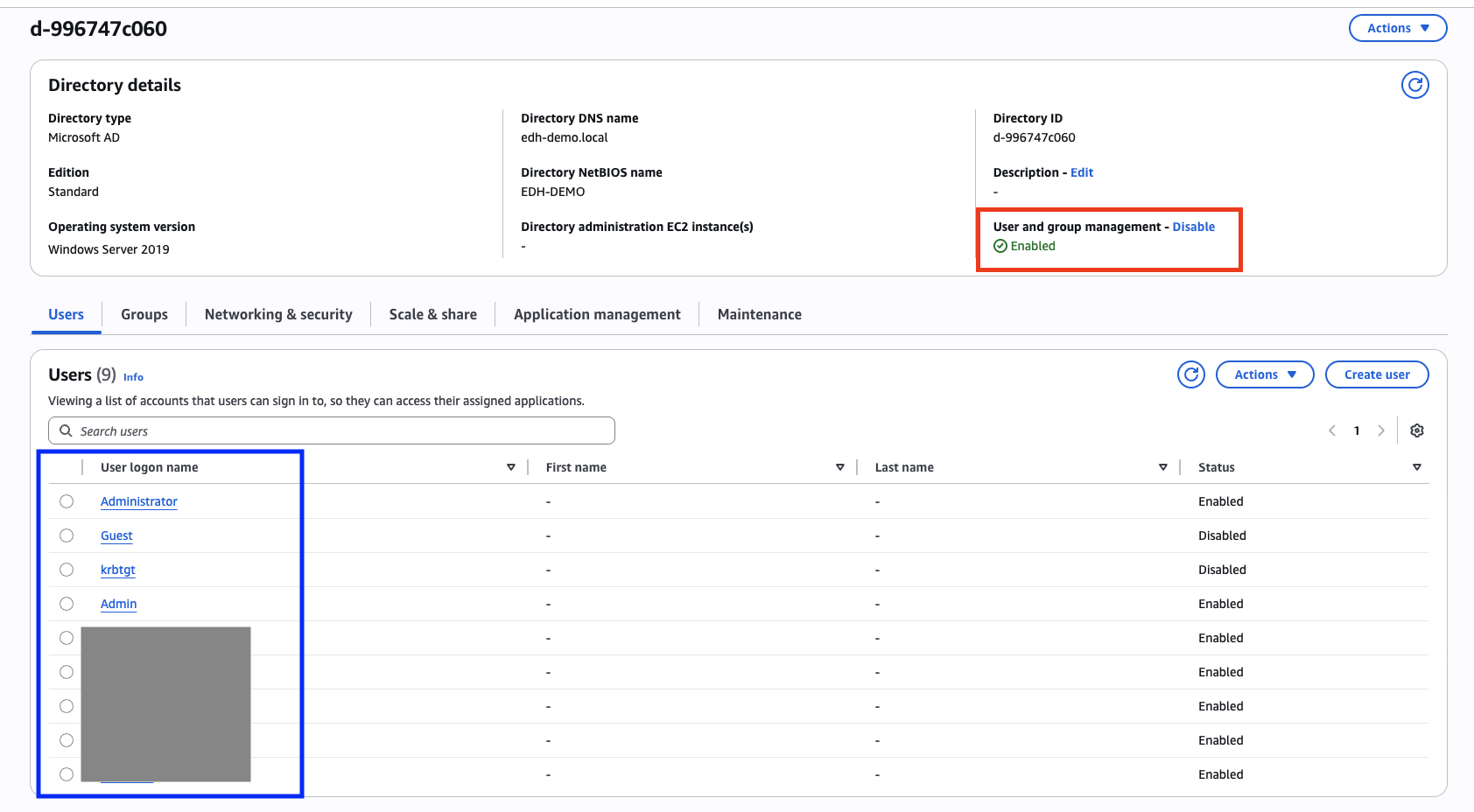The height and width of the screenshot is (812, 1474).
Task: Click into the Search users field
Action: 333,431
